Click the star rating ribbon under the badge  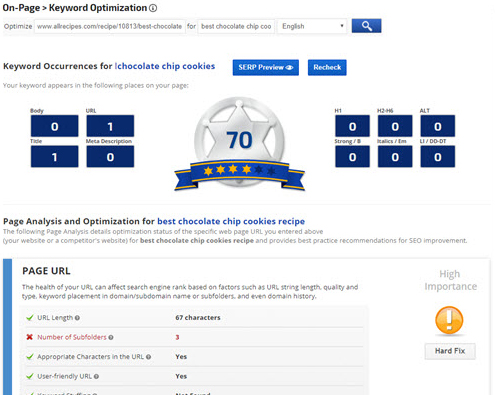pyautogui.click(x=239, y=174)
